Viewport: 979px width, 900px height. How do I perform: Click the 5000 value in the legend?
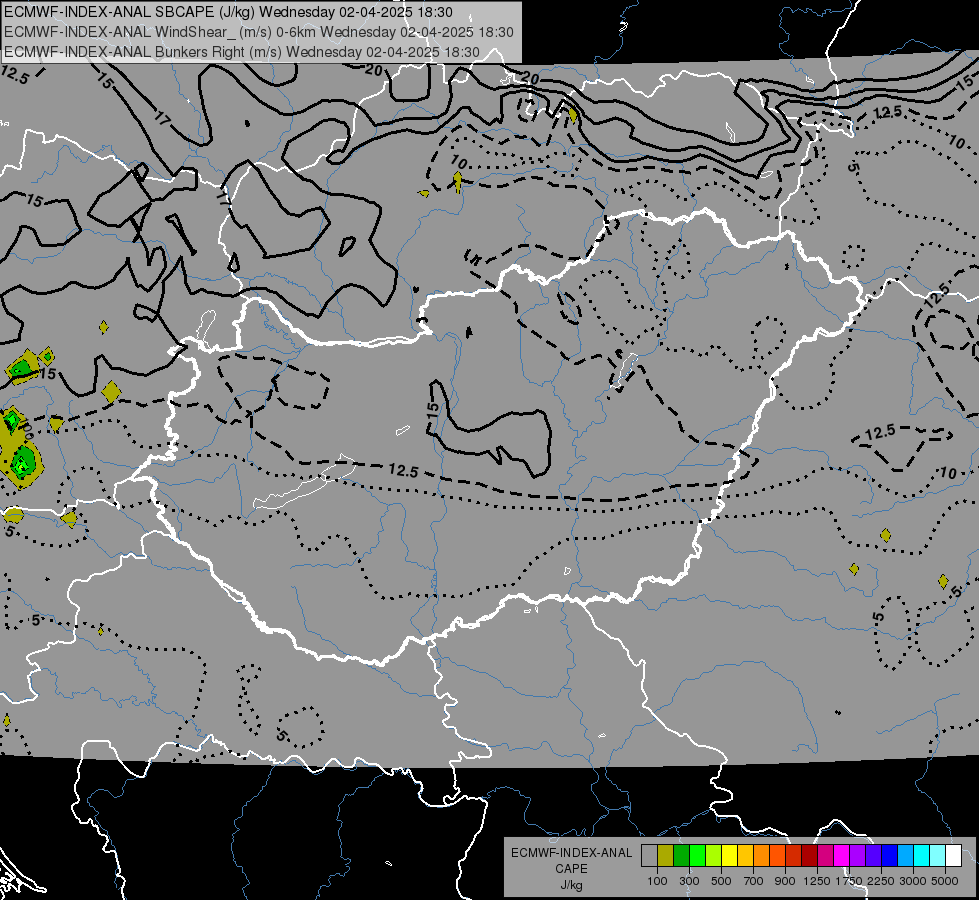pyautogui.click(x=945, y=881)
